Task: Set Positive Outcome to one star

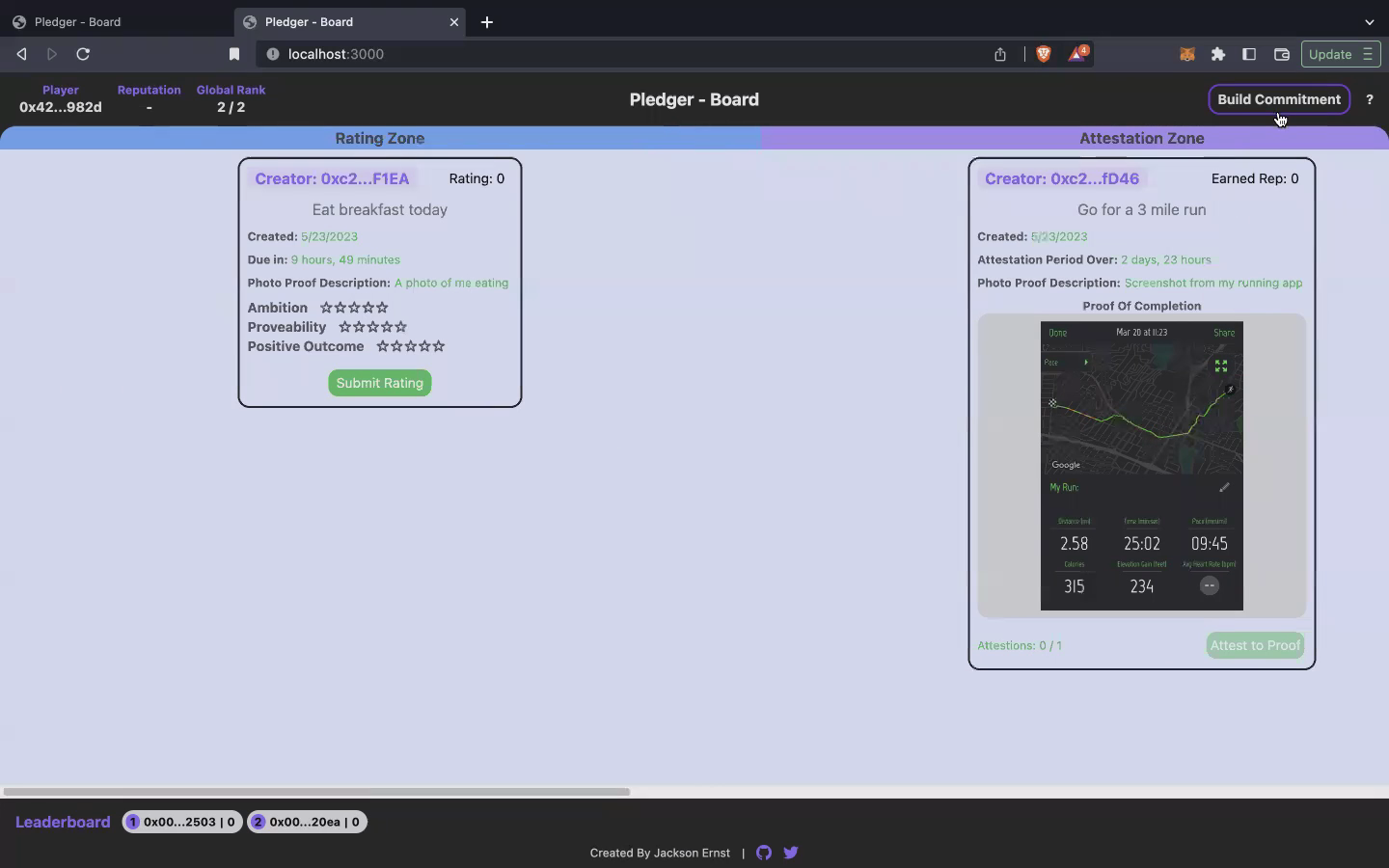Action: pyautogui.click(x=382, y=346)
